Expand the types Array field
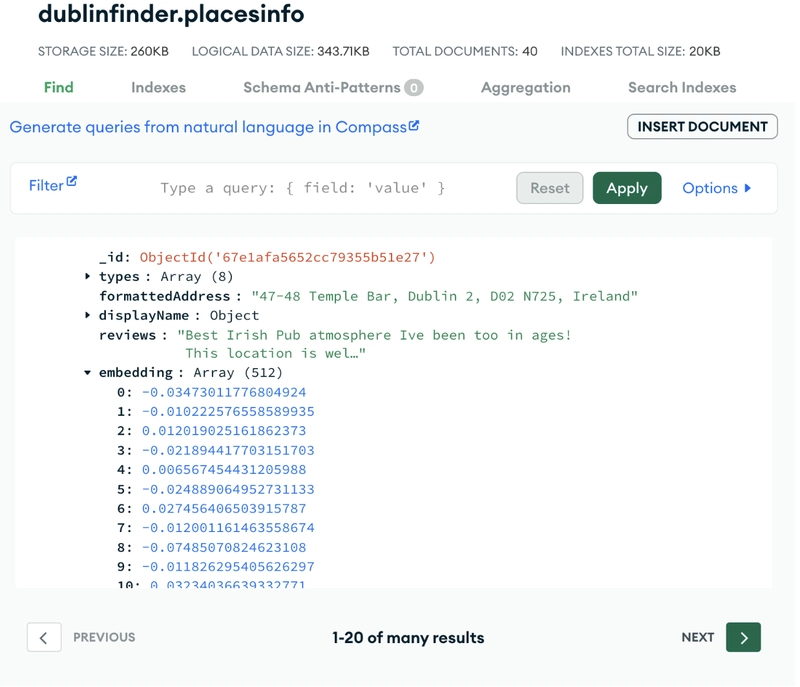The width and height of the screenshot is (800, 687). coord(87,276)
